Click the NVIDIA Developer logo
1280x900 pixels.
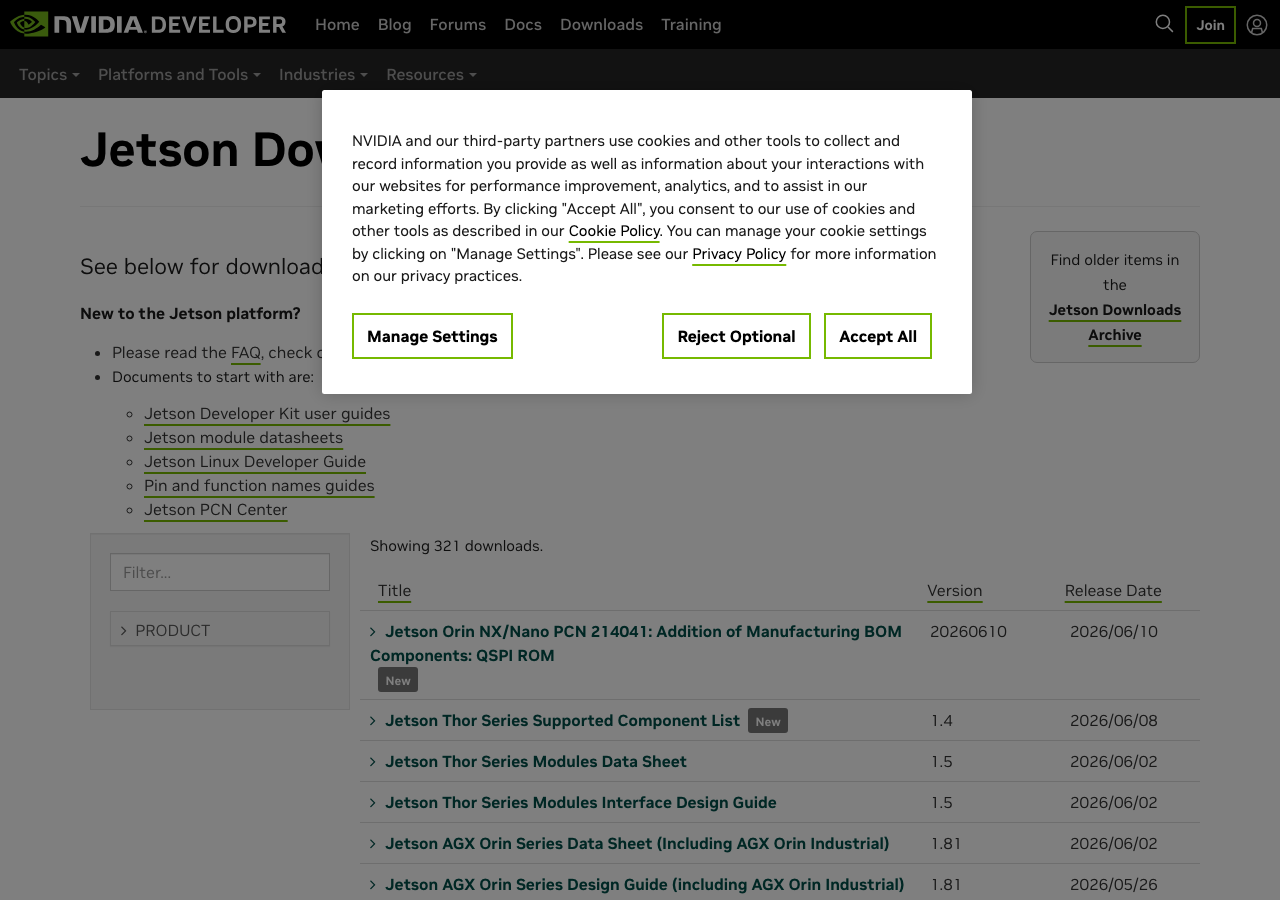tap(148, 24)
